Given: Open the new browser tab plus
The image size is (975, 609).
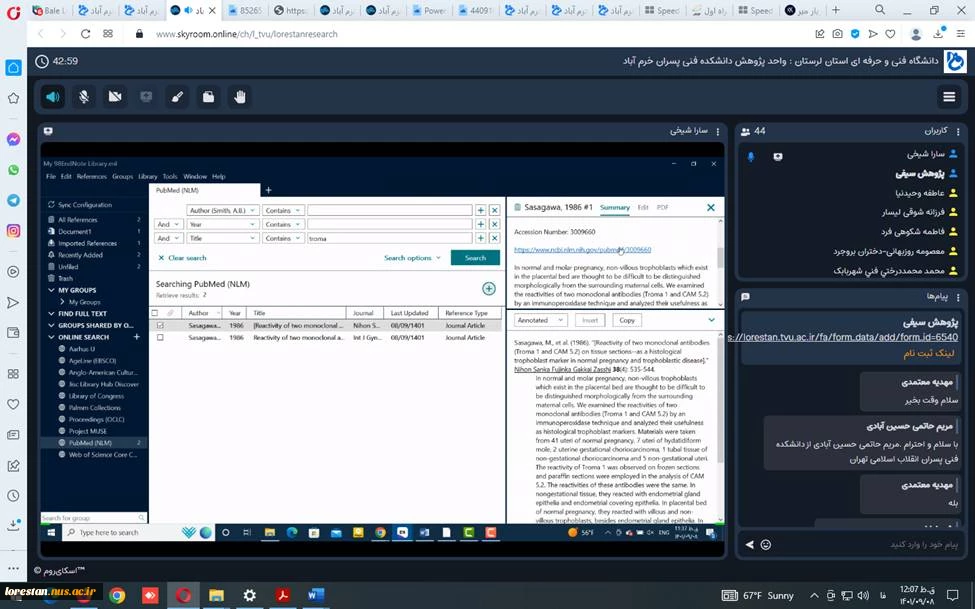Looking at the screenshot, I should coord(835,10).
